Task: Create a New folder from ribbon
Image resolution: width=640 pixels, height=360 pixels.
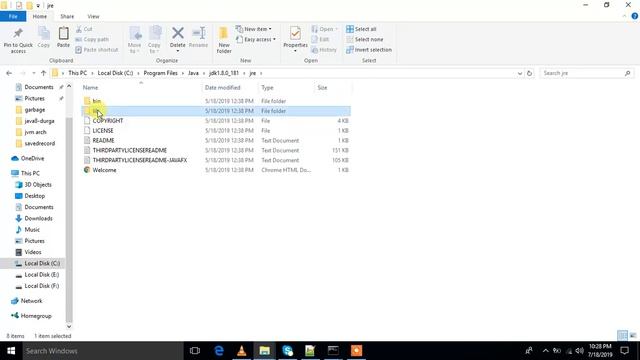Action: coord(224,40)
